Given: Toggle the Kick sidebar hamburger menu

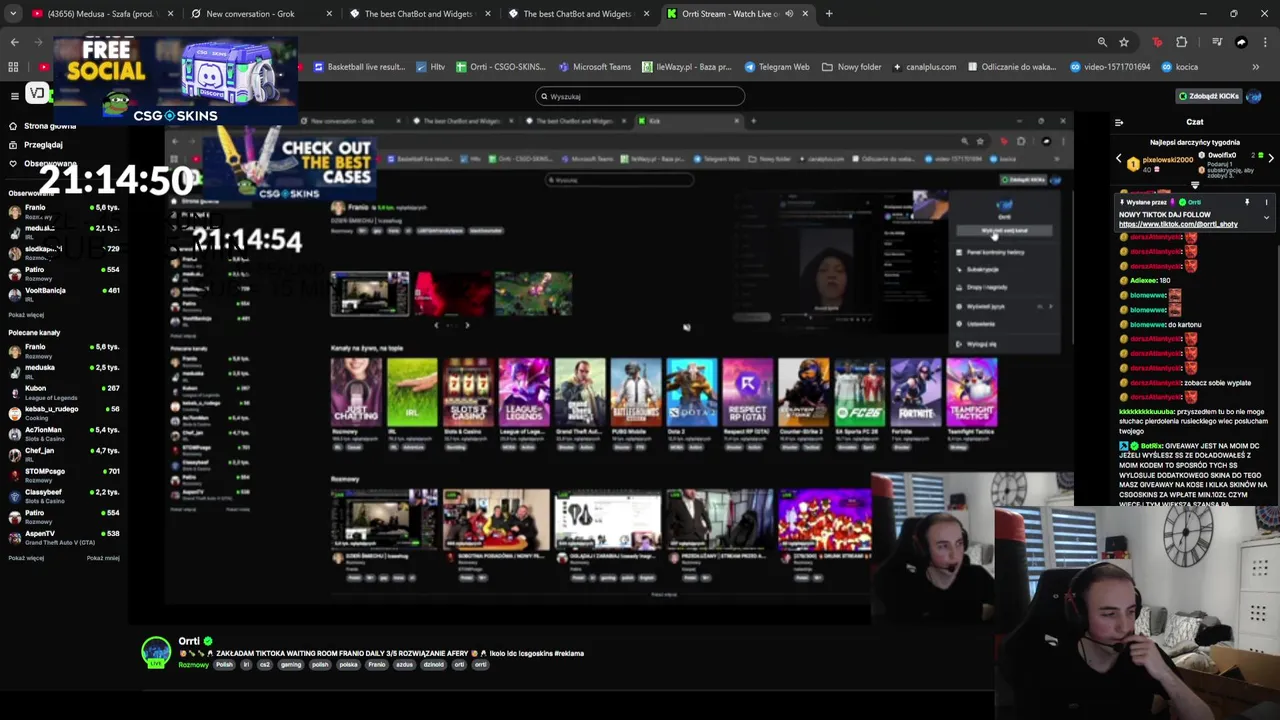Looking at the screenshot, I should coord(14,96).
